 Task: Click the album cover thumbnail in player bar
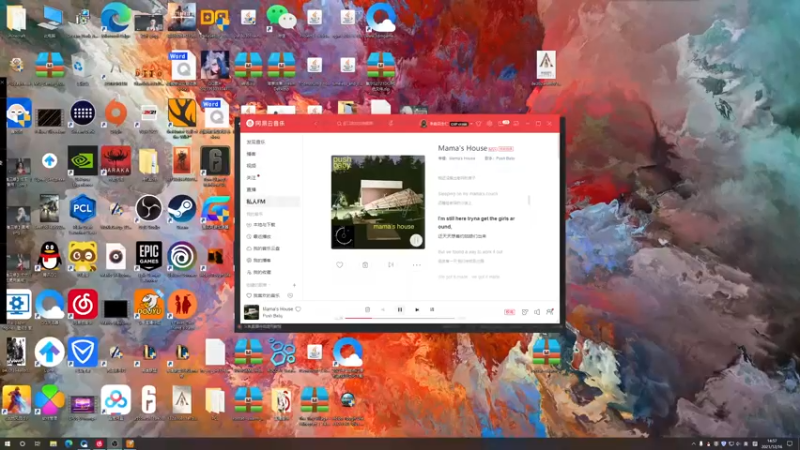point(251,312)
